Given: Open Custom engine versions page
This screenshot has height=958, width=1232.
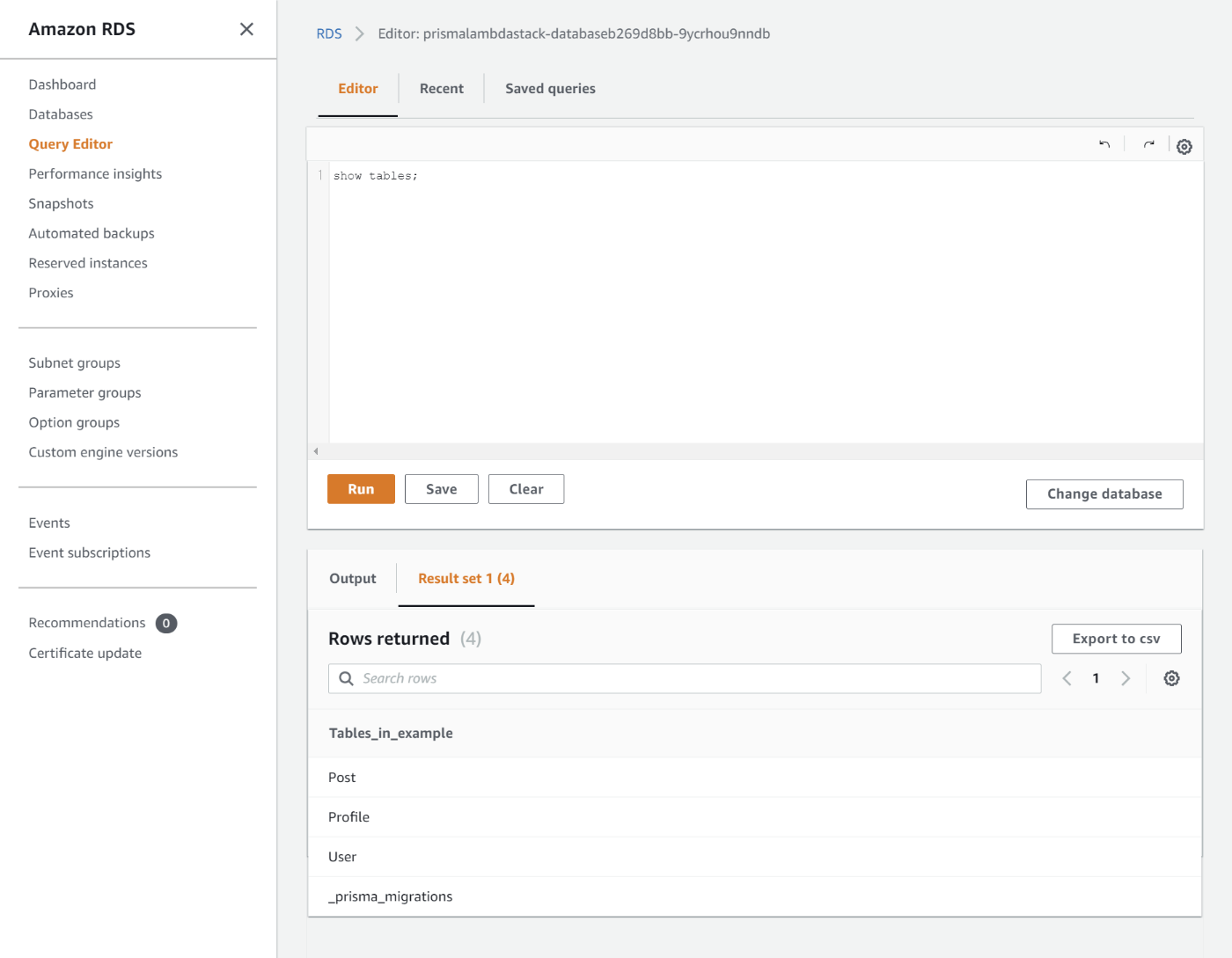Looking at the screenshot, I should click(103, 452).
